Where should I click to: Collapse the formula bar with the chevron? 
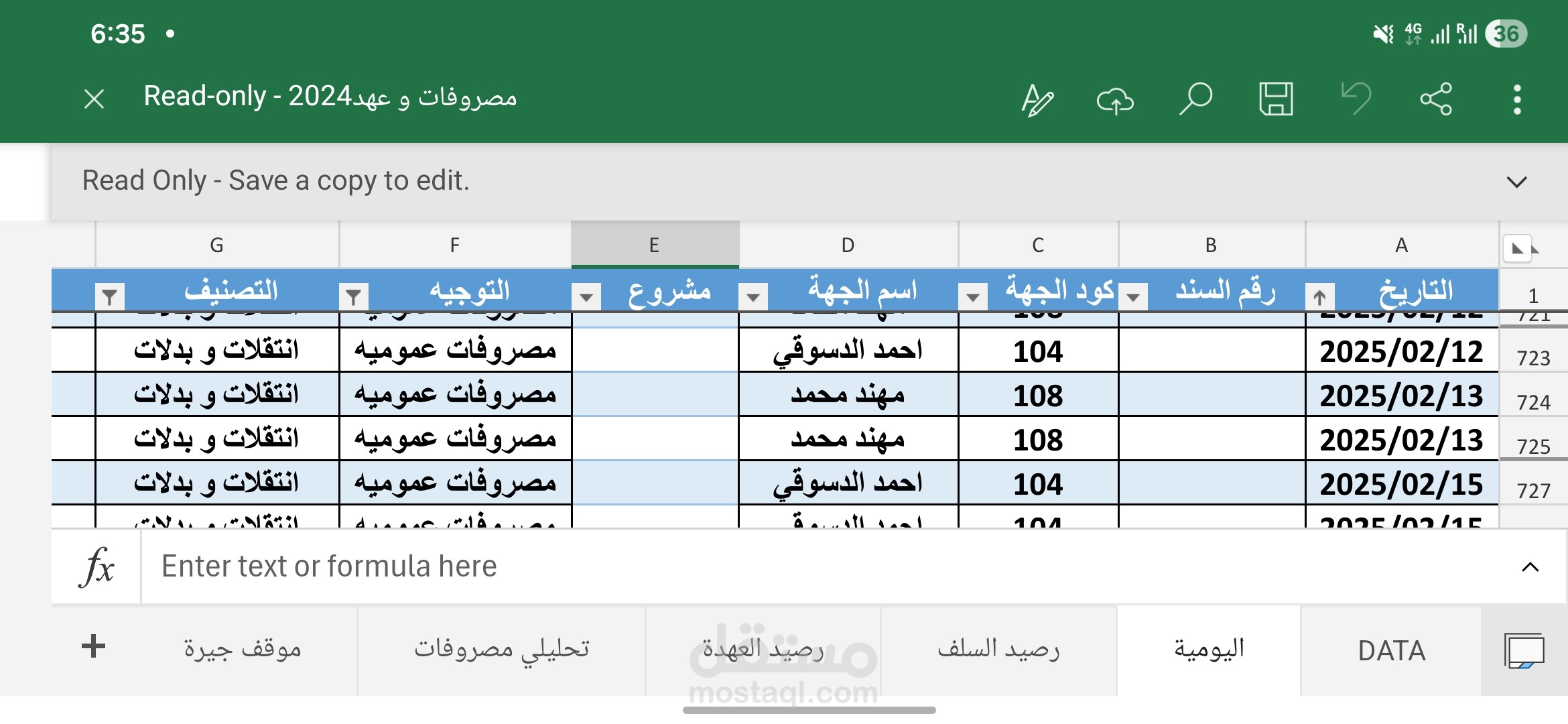[1530, 566]
